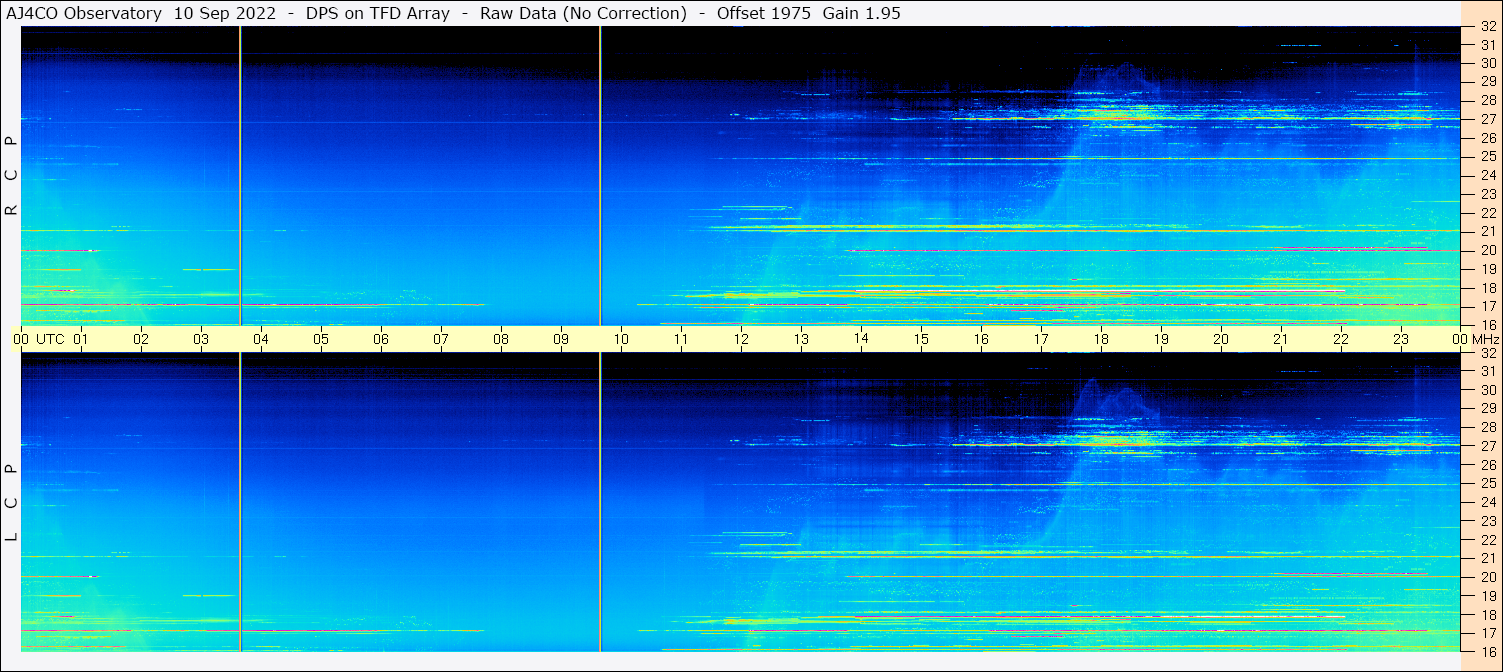Click the 20 MHz tick on the LCP frequency axis
The image size is (1503, 672).
(x=1488, y=577)
